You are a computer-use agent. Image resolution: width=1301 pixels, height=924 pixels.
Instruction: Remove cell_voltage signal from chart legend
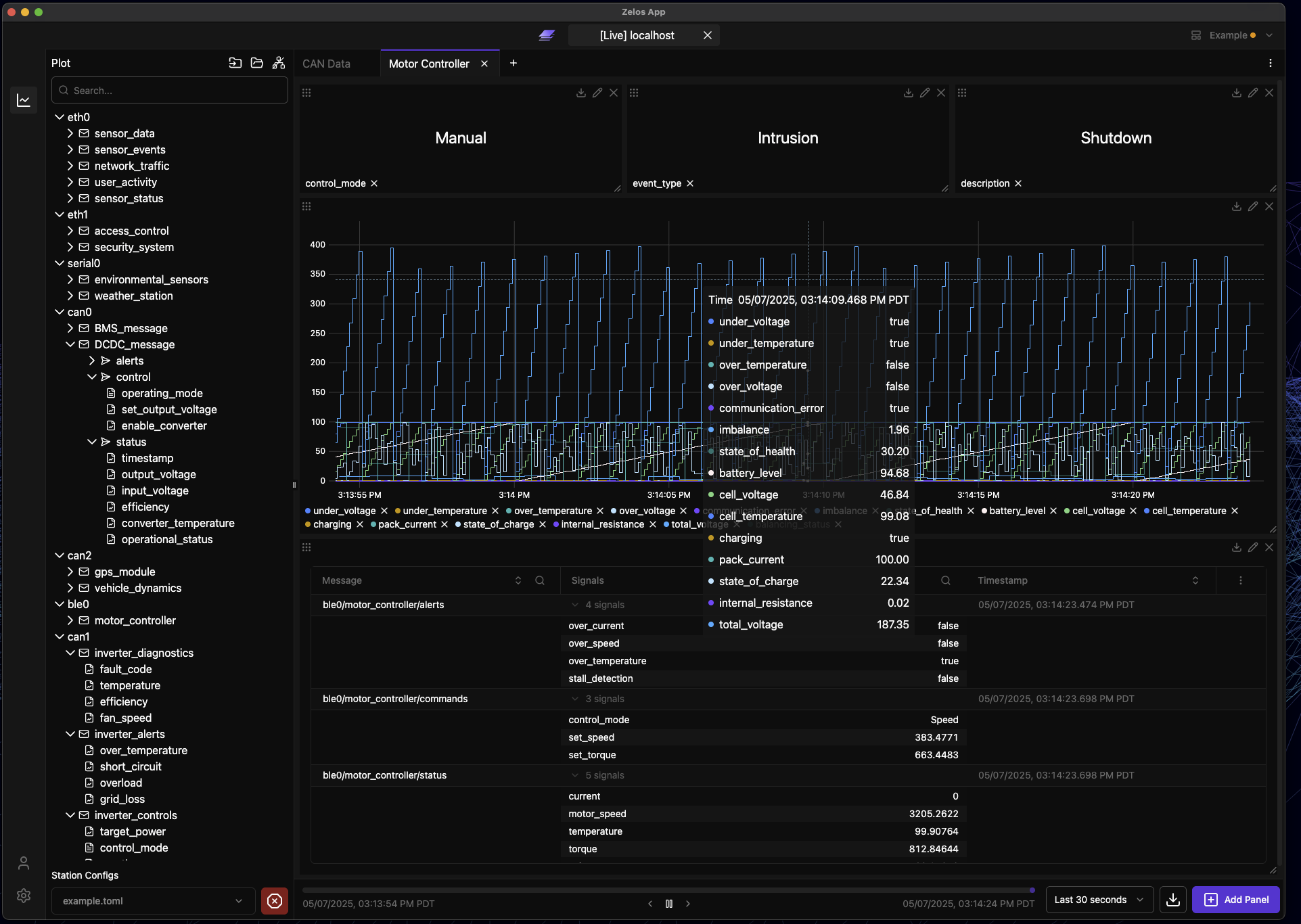1133,511
